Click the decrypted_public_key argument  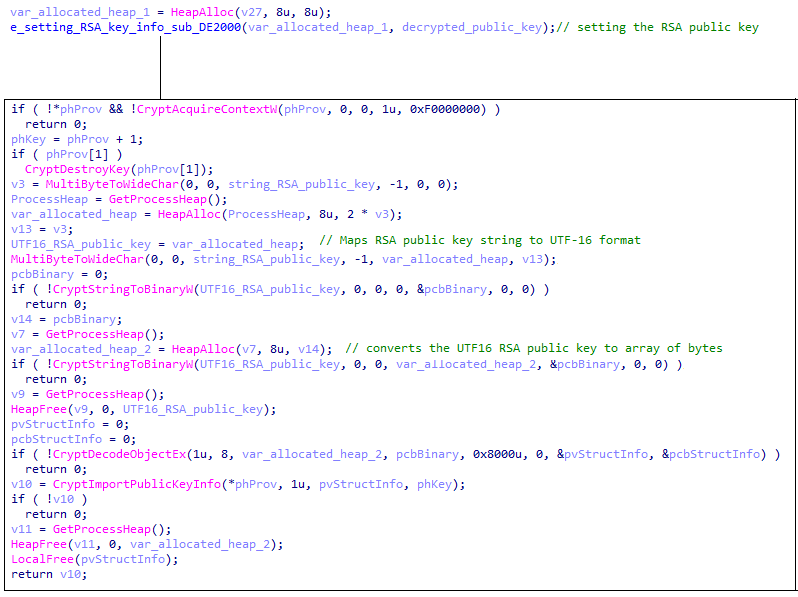pos(476,27)
